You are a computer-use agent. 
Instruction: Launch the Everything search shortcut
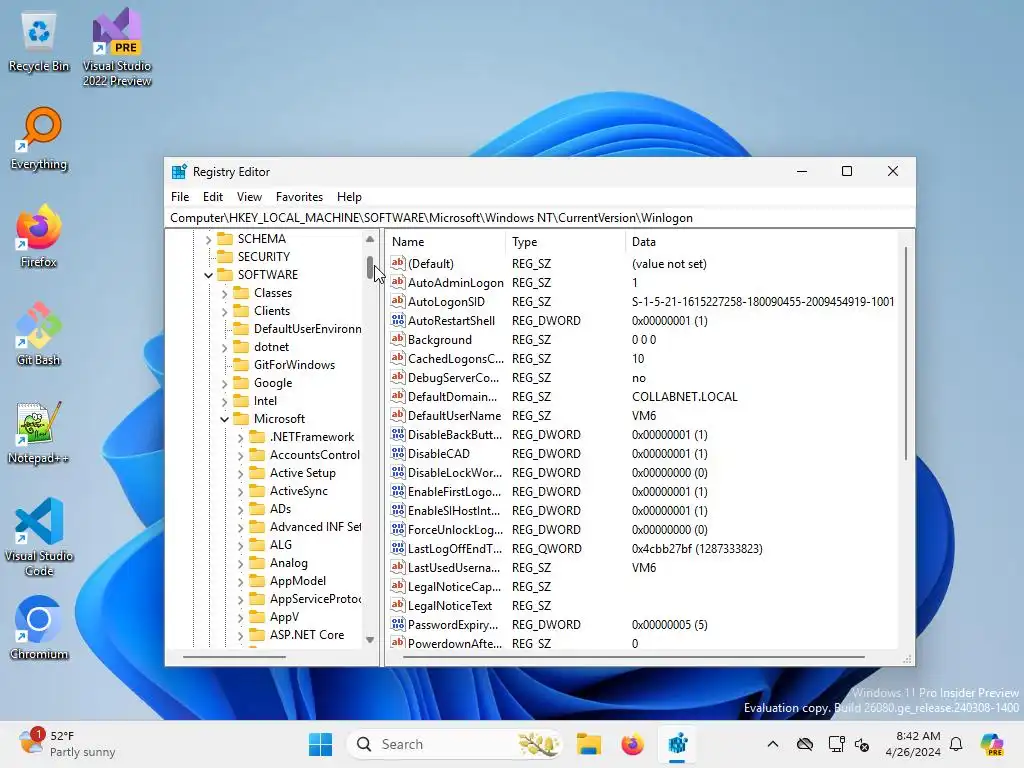click(x=39, y=139)
